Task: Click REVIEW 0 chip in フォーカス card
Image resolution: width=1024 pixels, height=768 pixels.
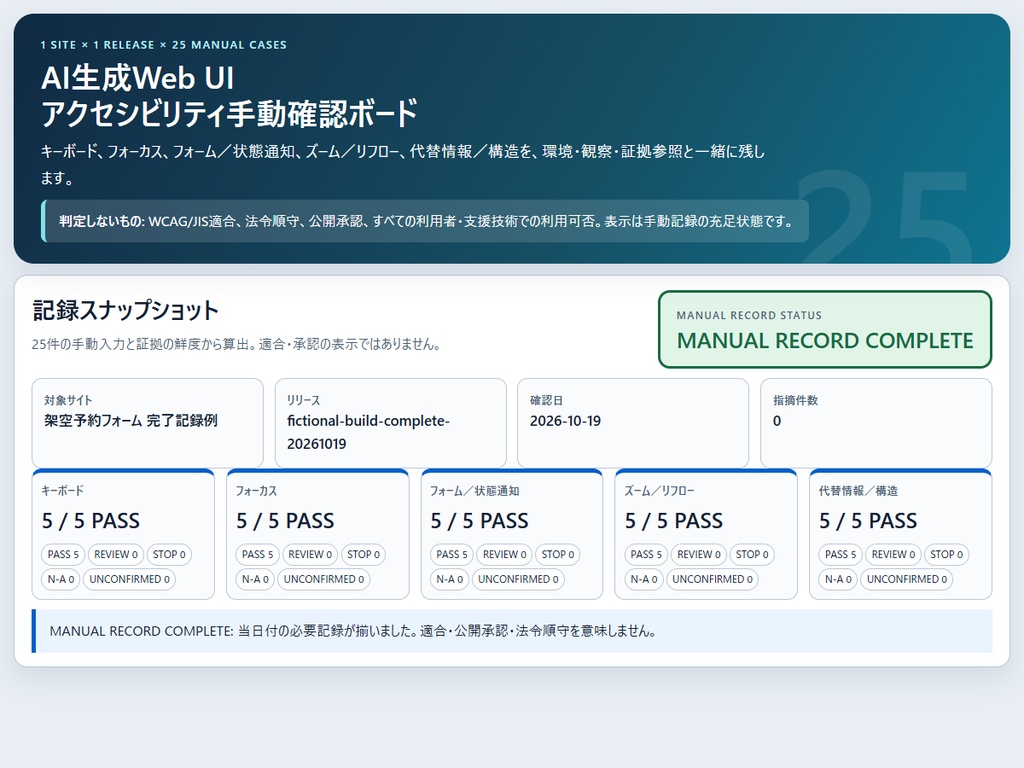Action: coord(310,554)
